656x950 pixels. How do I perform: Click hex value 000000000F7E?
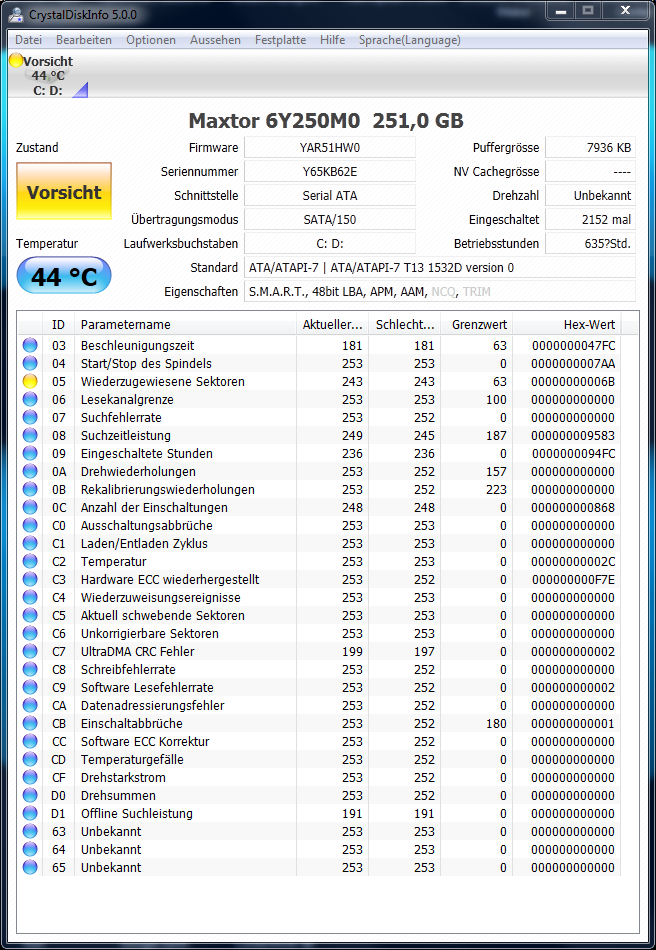573,579
